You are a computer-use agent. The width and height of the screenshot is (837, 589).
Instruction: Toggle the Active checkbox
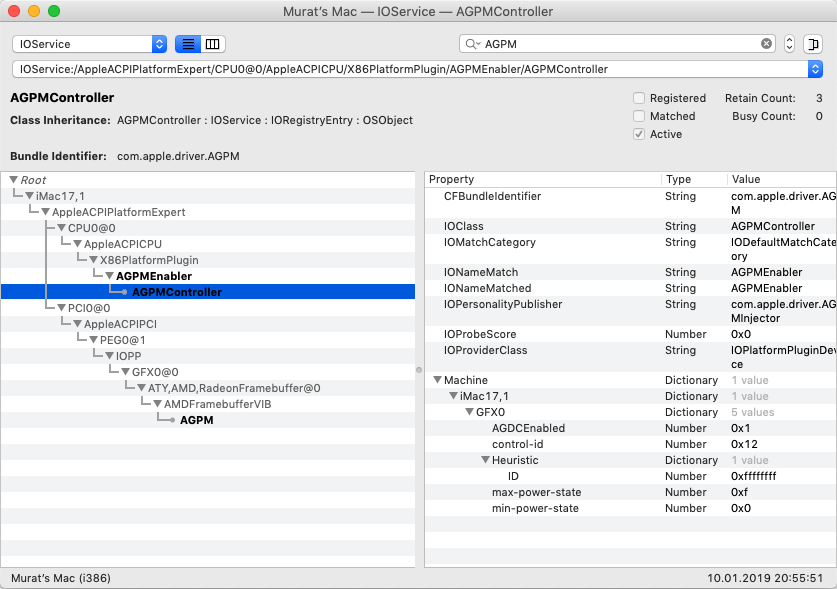click(x=638, y=134)
